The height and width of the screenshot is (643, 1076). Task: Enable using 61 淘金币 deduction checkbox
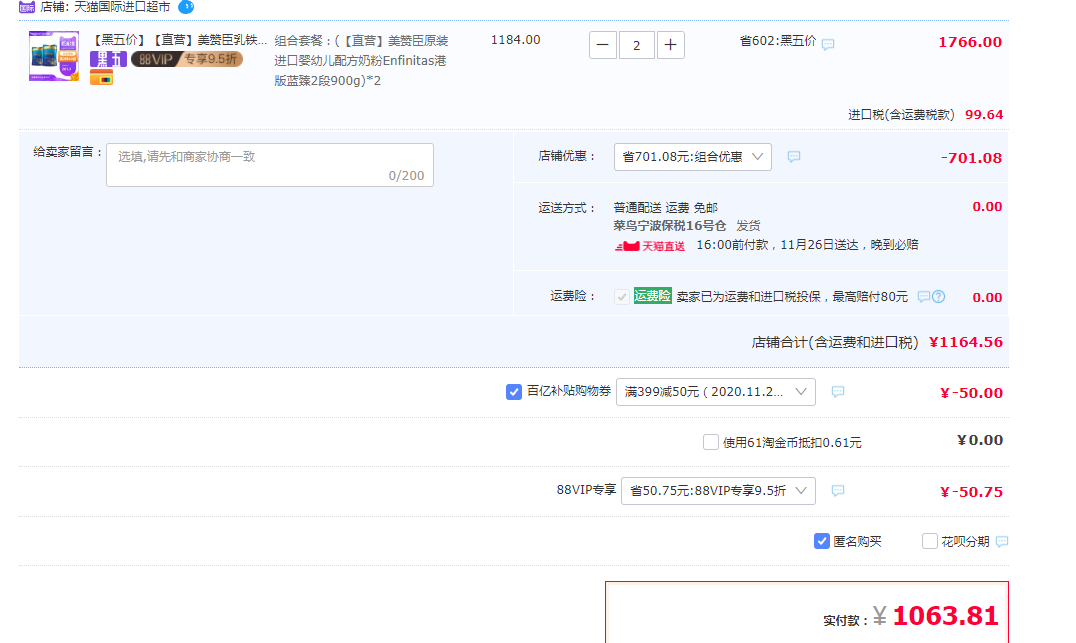(x=711, y=442)
